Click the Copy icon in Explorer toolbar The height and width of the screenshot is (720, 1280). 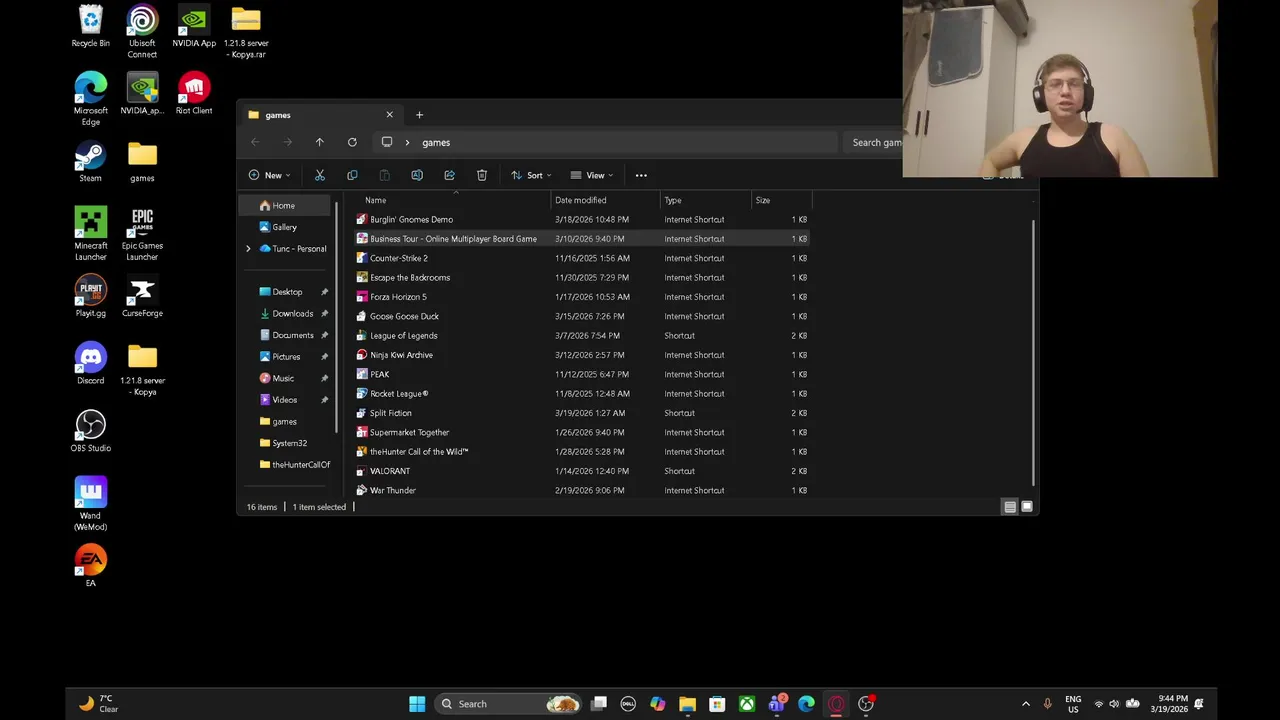tap(352, 175)
